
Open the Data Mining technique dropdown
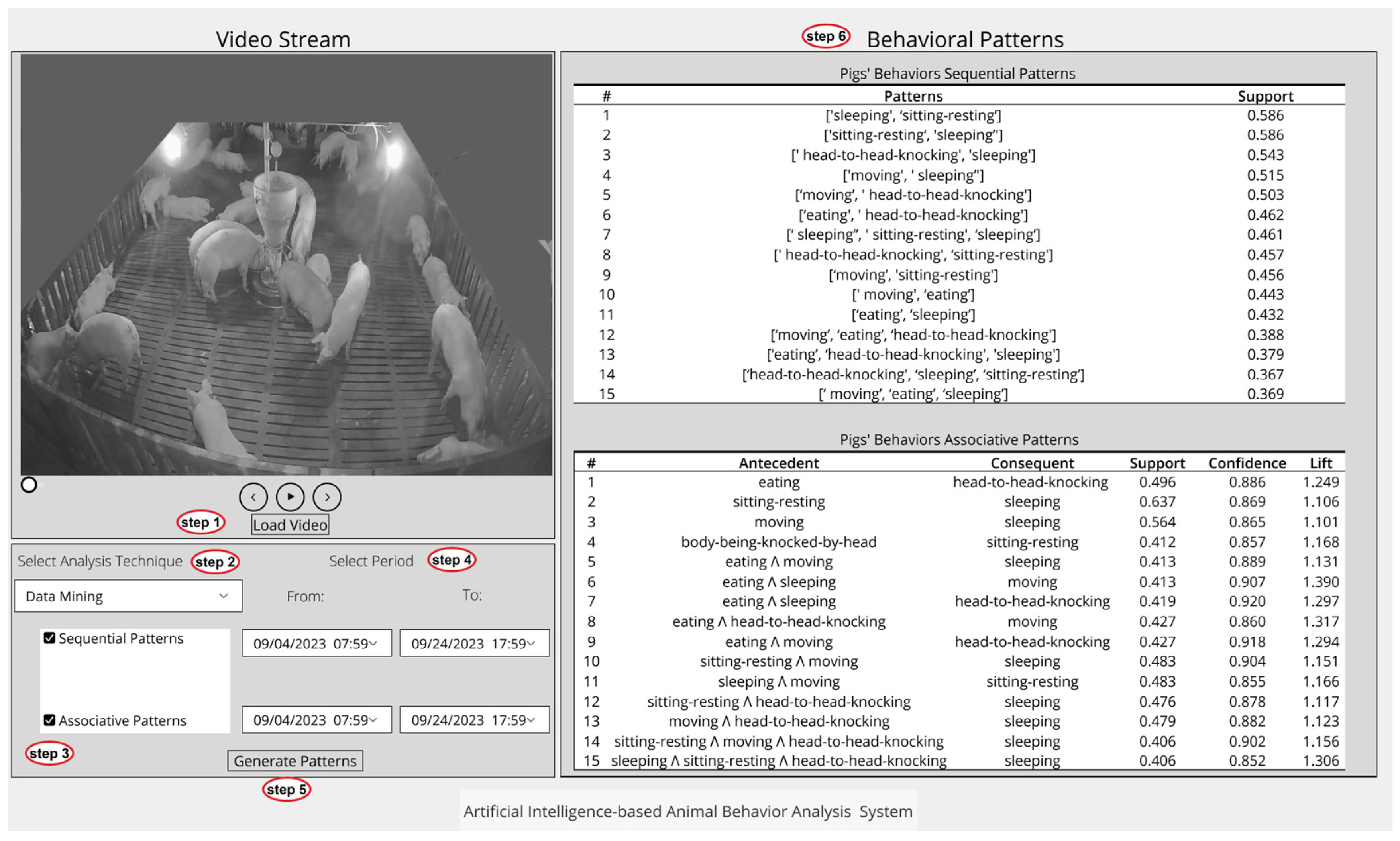128,595
